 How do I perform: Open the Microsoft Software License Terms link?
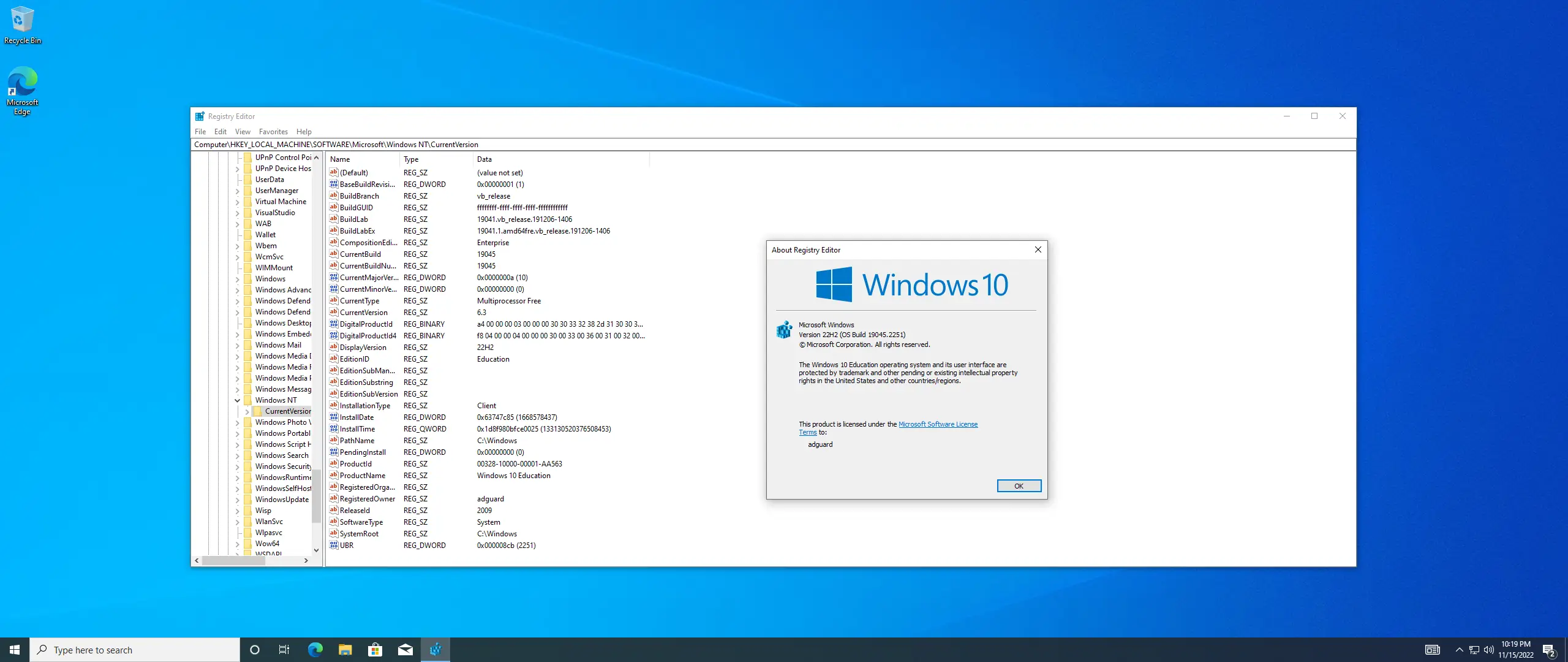click(937, 424)
